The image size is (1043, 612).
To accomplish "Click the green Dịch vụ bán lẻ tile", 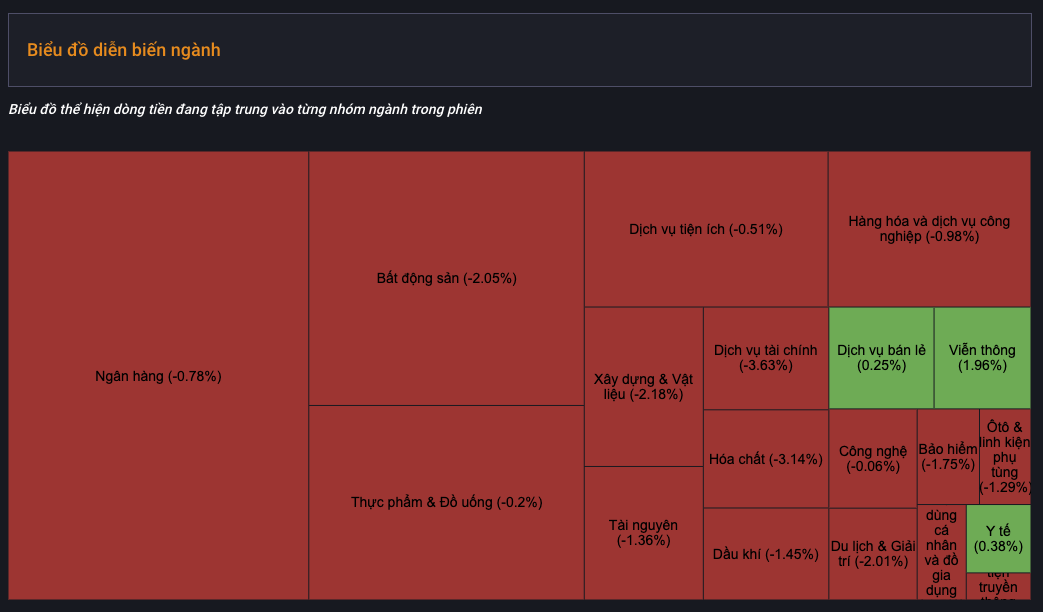I will 881,358.
